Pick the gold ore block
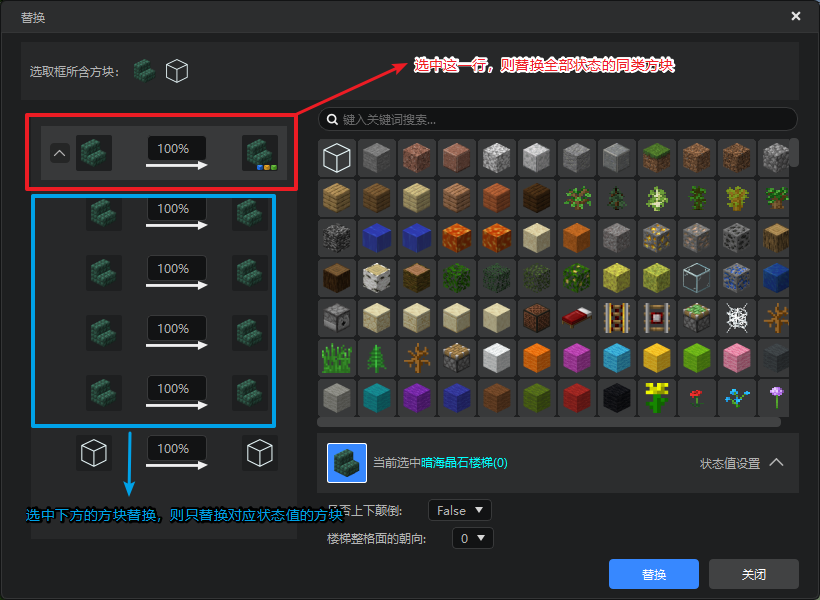The width and height of the screenshot is (820, 600). (x=656, y=238)
